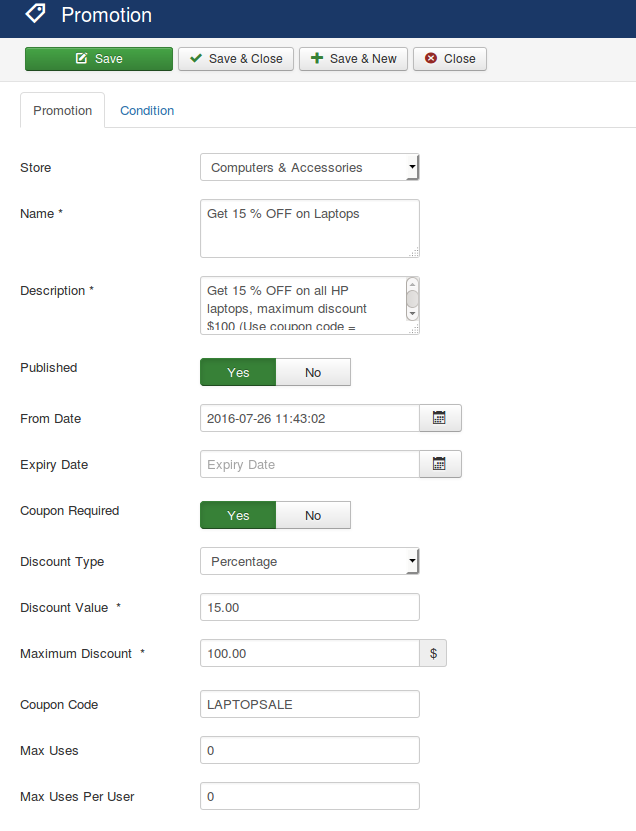Focus the Discount Value field
The width and height of the screenshot is (636, 831).
309,607
